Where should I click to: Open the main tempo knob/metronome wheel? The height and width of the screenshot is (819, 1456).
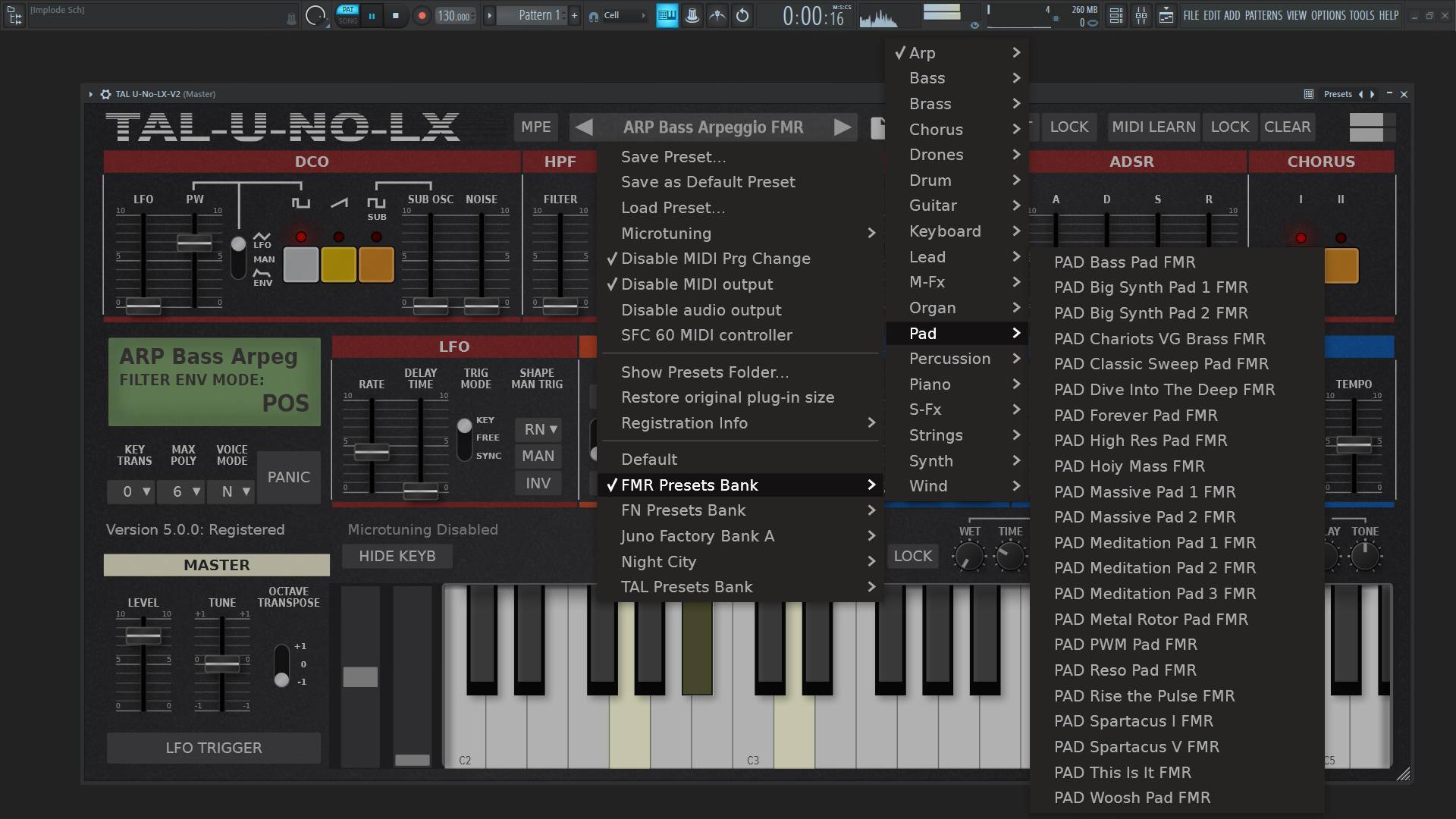pyautogui.click(x=315, y=16)
